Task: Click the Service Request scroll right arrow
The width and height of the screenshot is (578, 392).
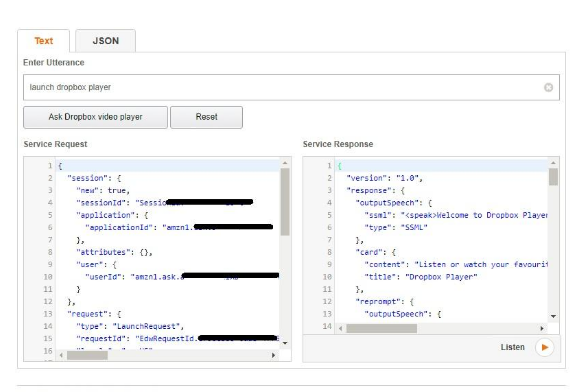Action: pos(273,355)
